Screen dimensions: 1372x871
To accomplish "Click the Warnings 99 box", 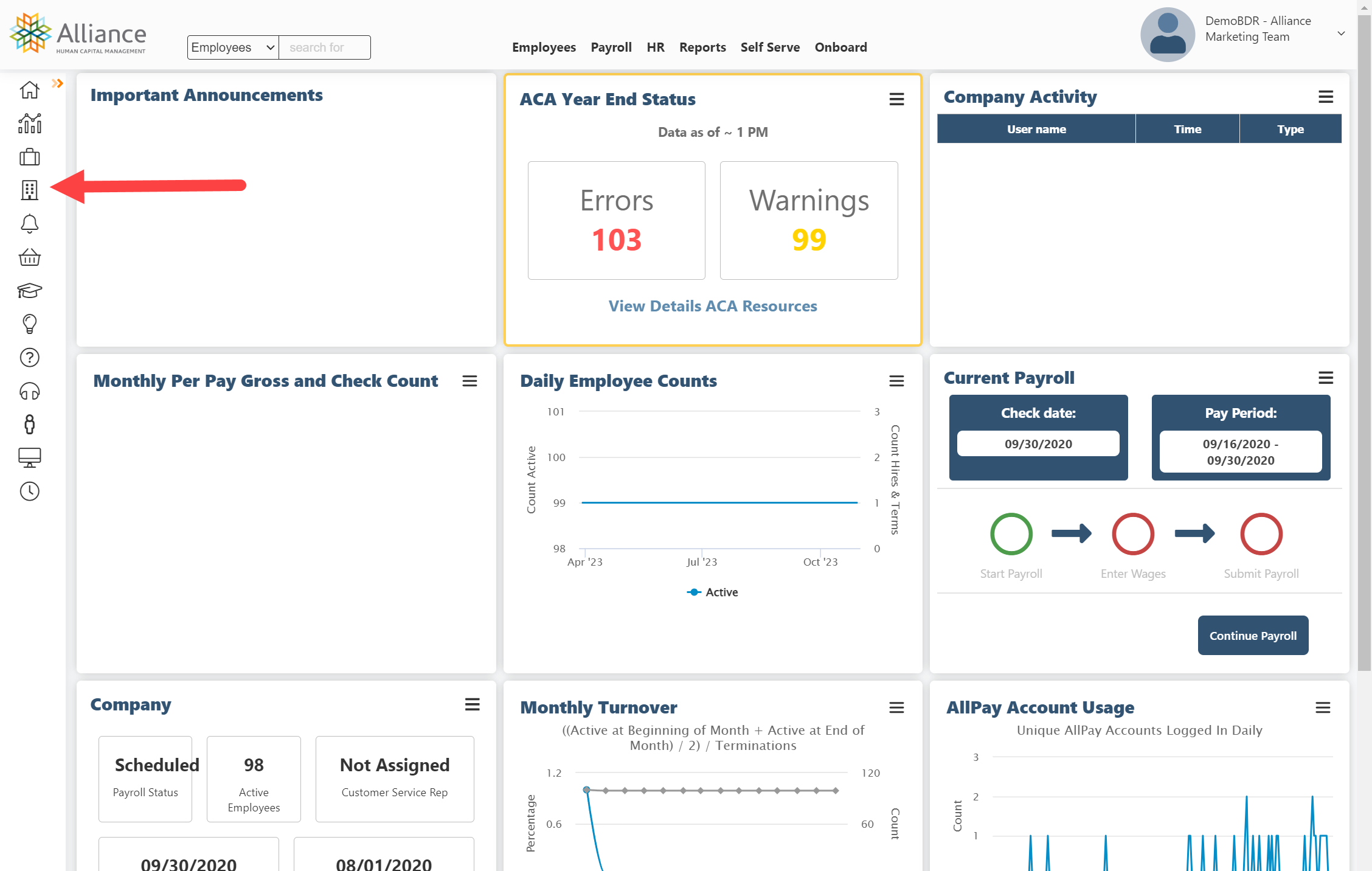I will (809, 220).
